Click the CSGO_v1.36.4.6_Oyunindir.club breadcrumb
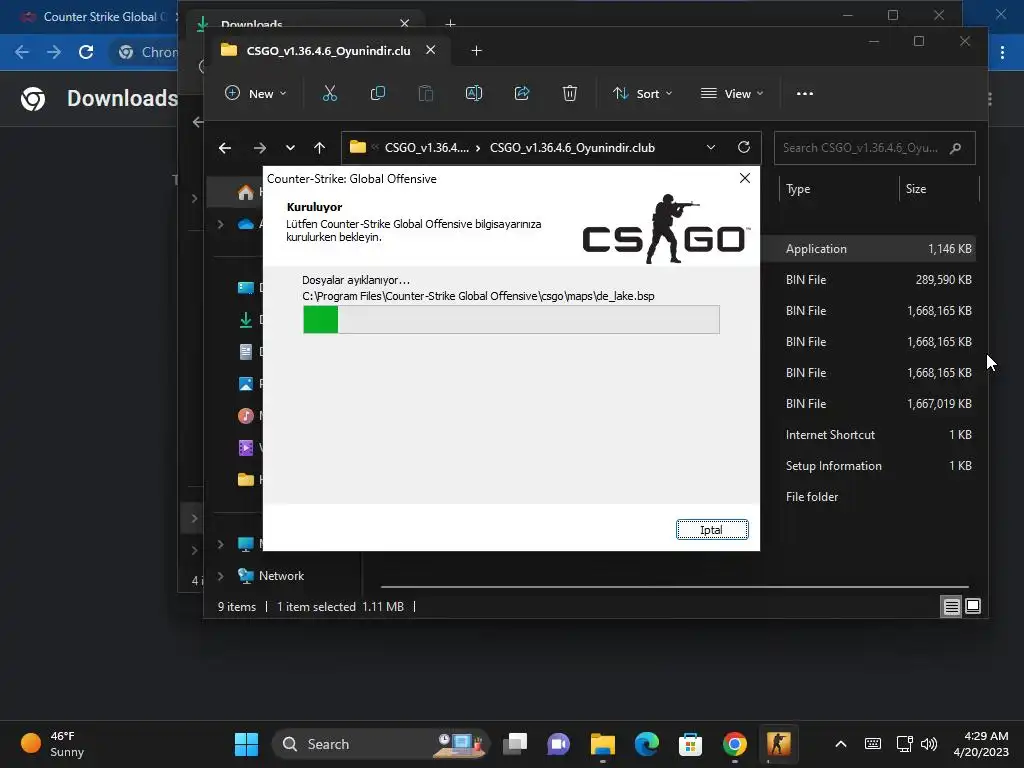1024x768 pixels. click(x=572, y=148)
